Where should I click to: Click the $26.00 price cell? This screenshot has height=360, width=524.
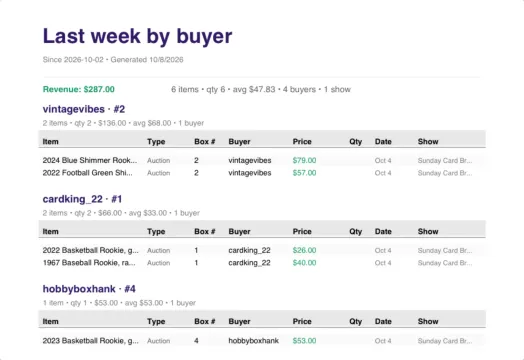pos(304,250)
